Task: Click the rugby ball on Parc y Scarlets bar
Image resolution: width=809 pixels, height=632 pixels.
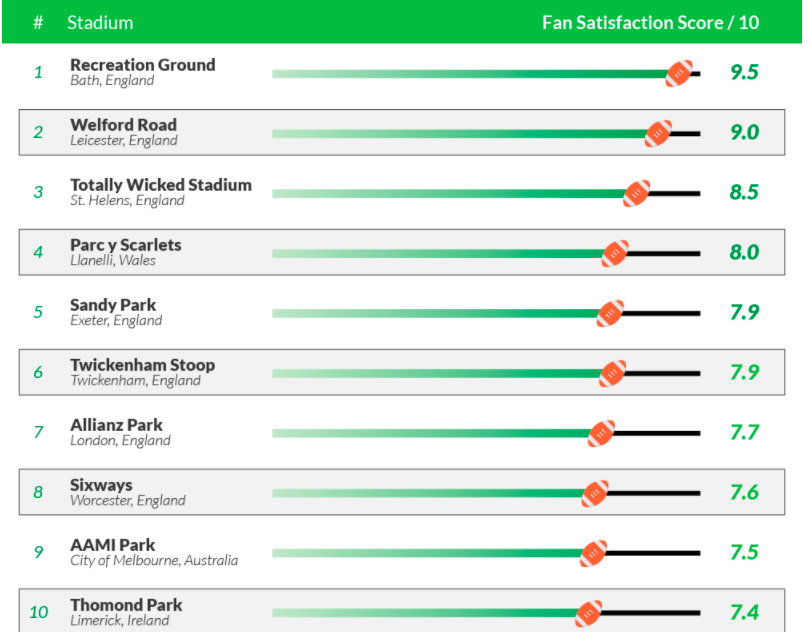Action: pos(615,253)
